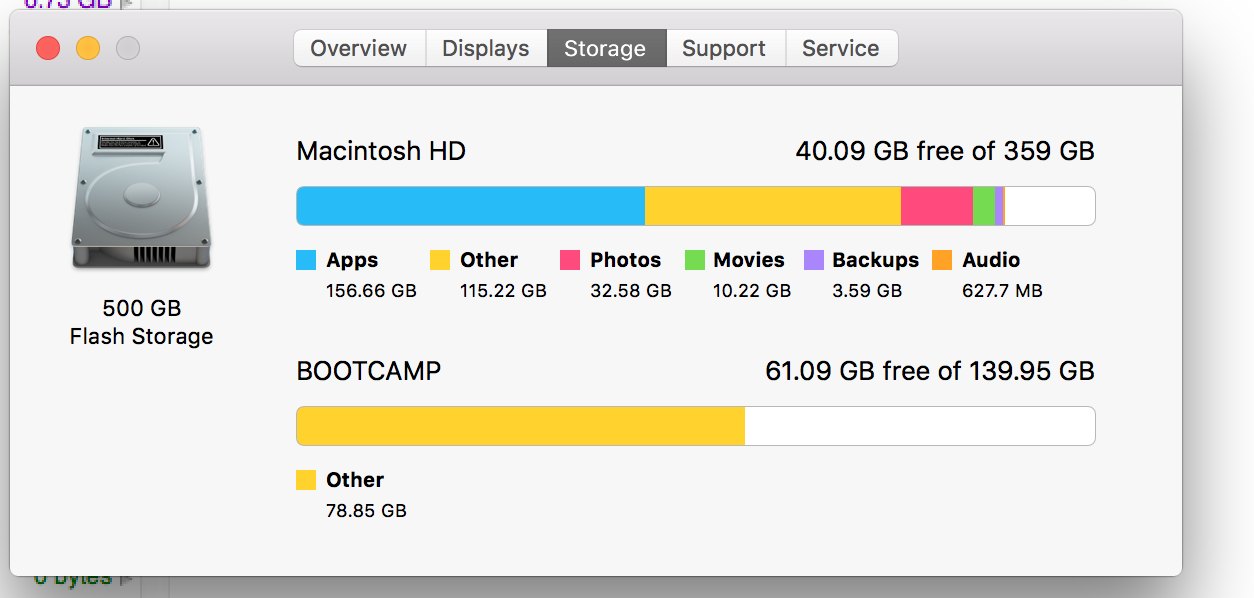
Task: Click the blue Apps legend swatch
Action: [307, 260]
